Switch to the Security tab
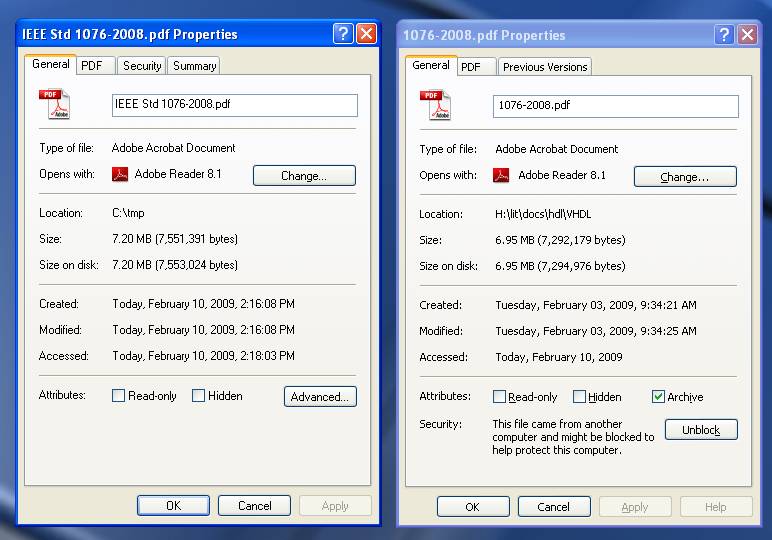772x540 pixels. tap(142, 66)
